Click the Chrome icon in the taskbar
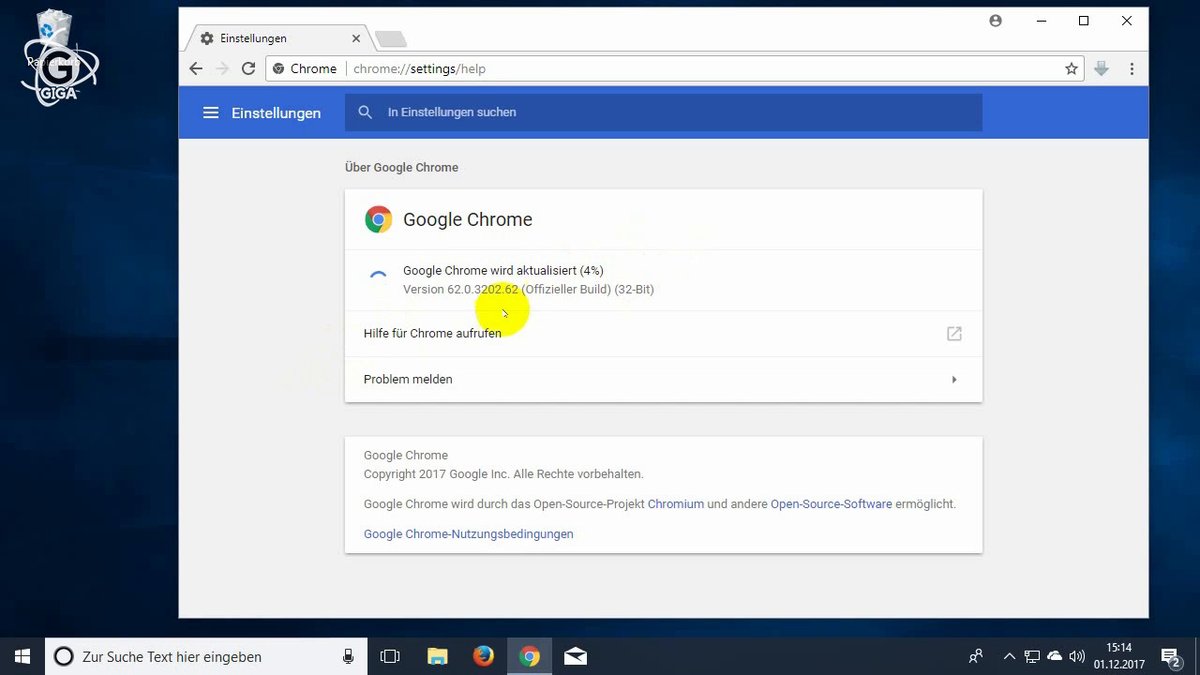Viewport: 1200px width, 675px height. [529, 656]
